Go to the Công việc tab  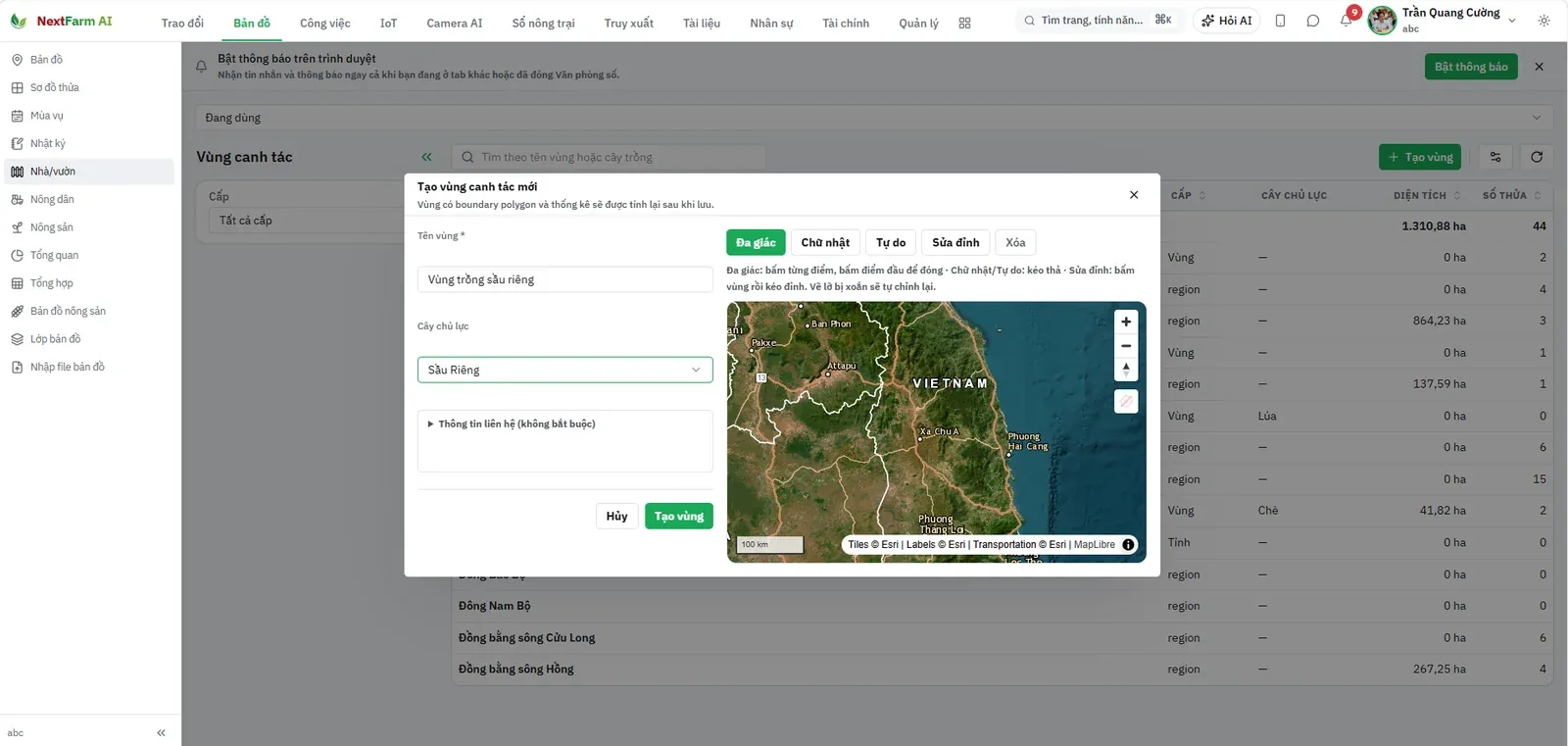325,24
